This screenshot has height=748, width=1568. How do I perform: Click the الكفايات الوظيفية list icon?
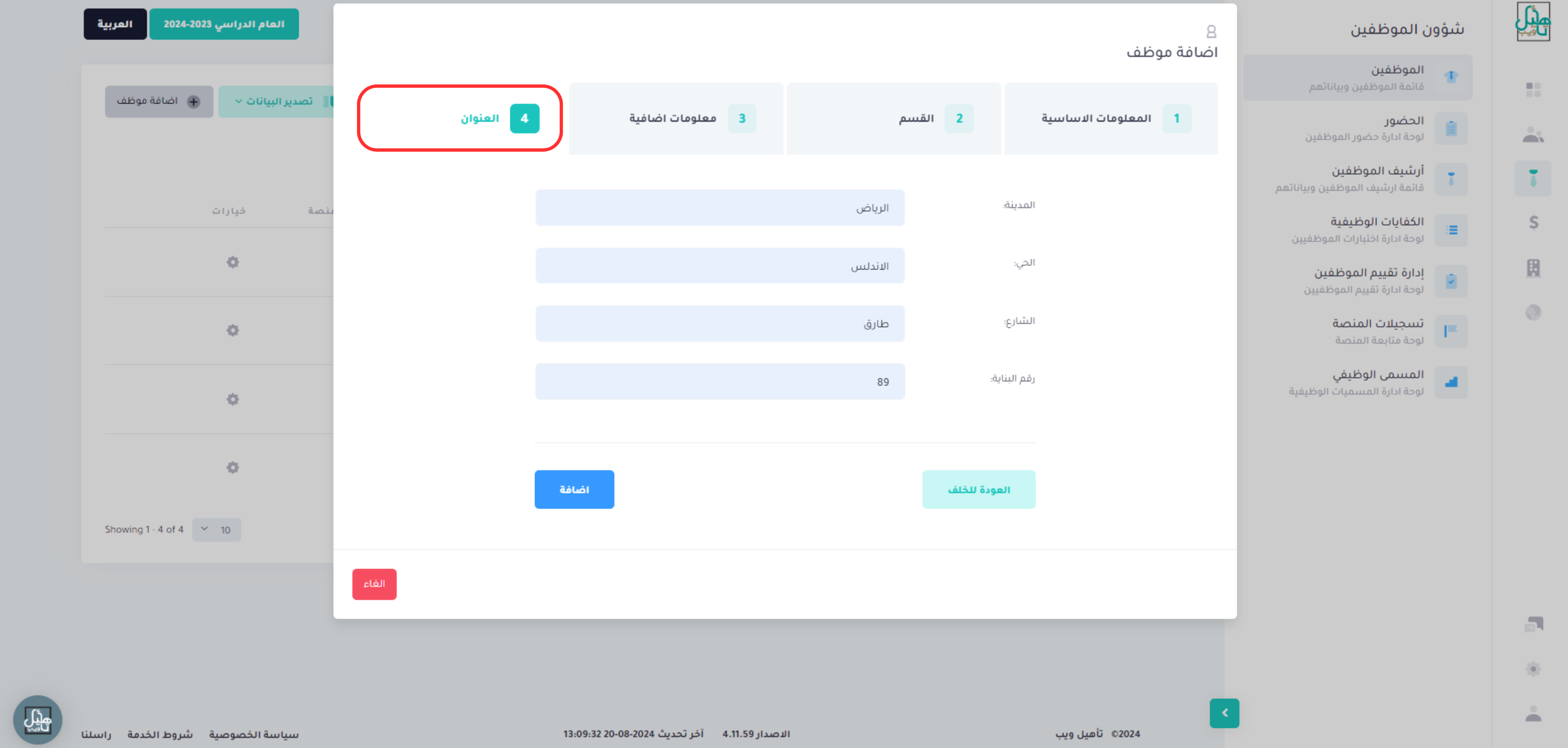pos(1451,230)
